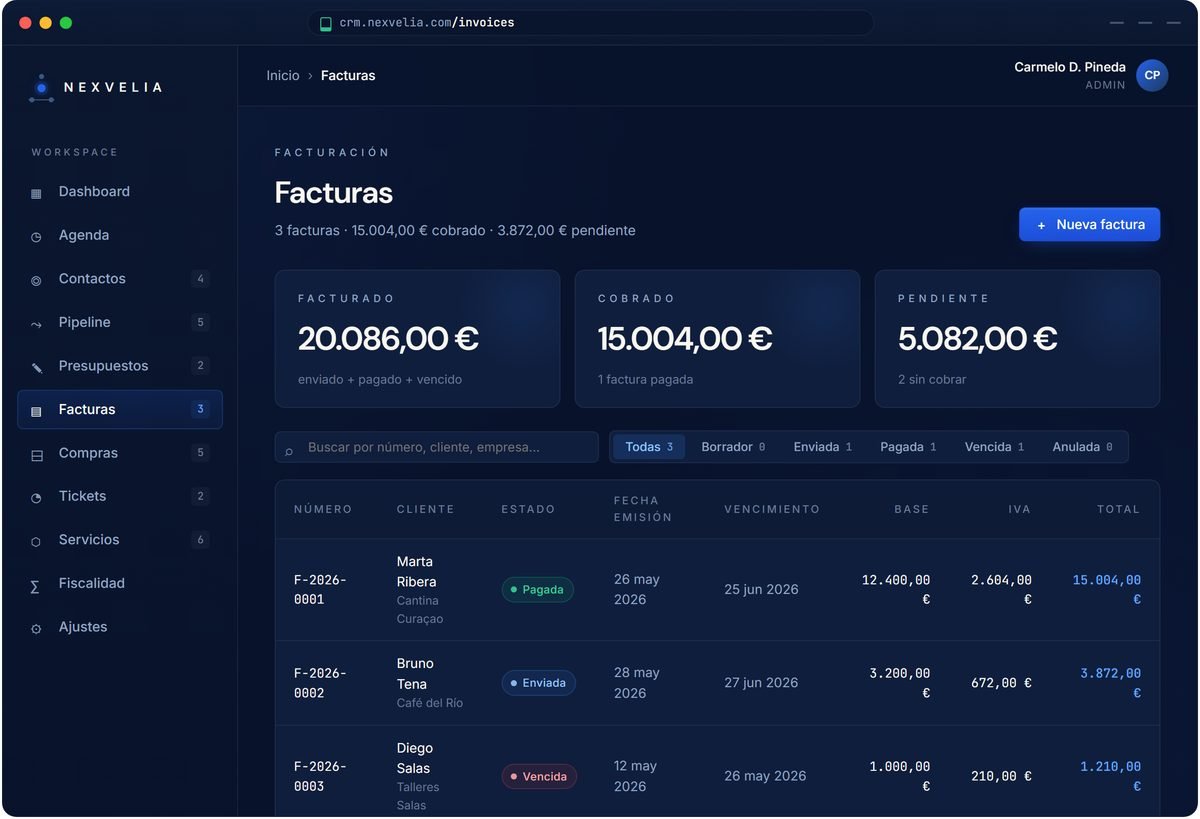Image resolution: width=1200 pixels, height=819 pixels.
Task: Select Facturas in the sidebar
Action: [120, 409]
